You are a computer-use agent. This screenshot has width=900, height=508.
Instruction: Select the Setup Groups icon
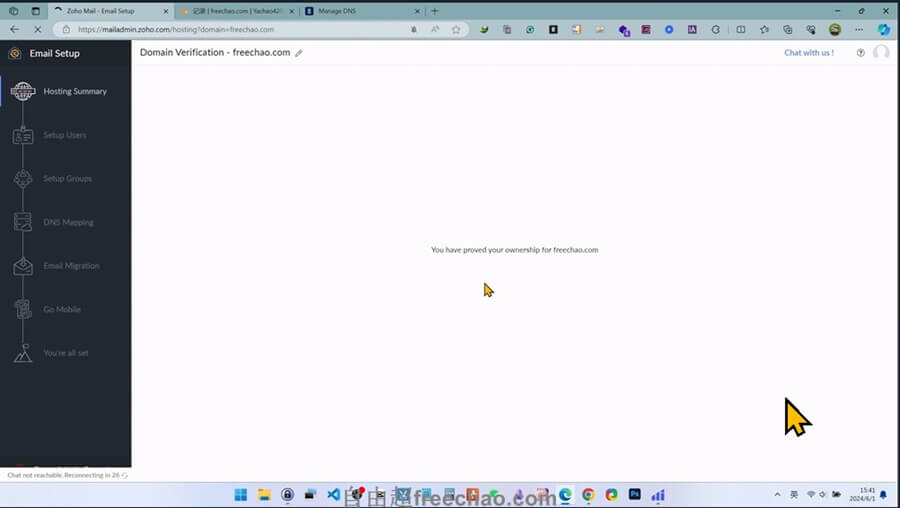22,179
